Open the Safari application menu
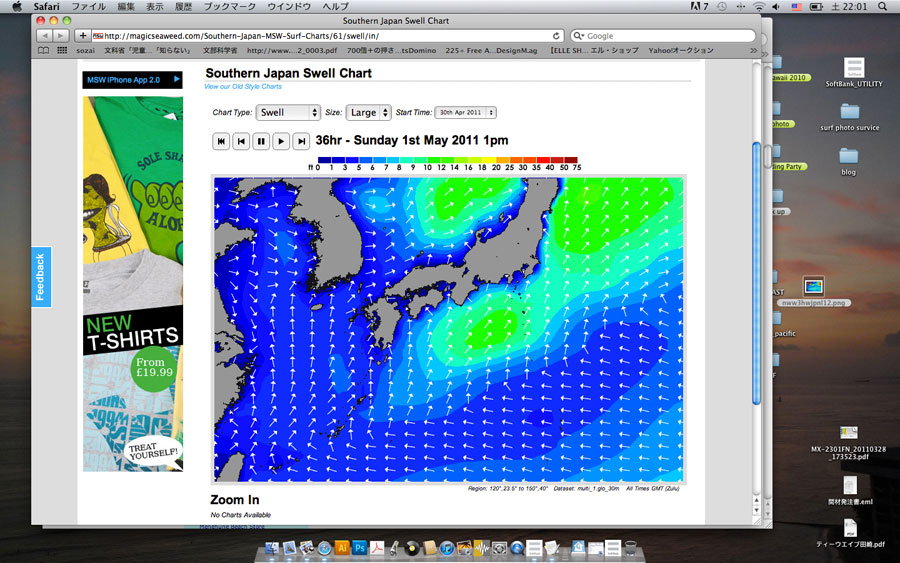Screen dimensions: 900x563 coord(46,6)
